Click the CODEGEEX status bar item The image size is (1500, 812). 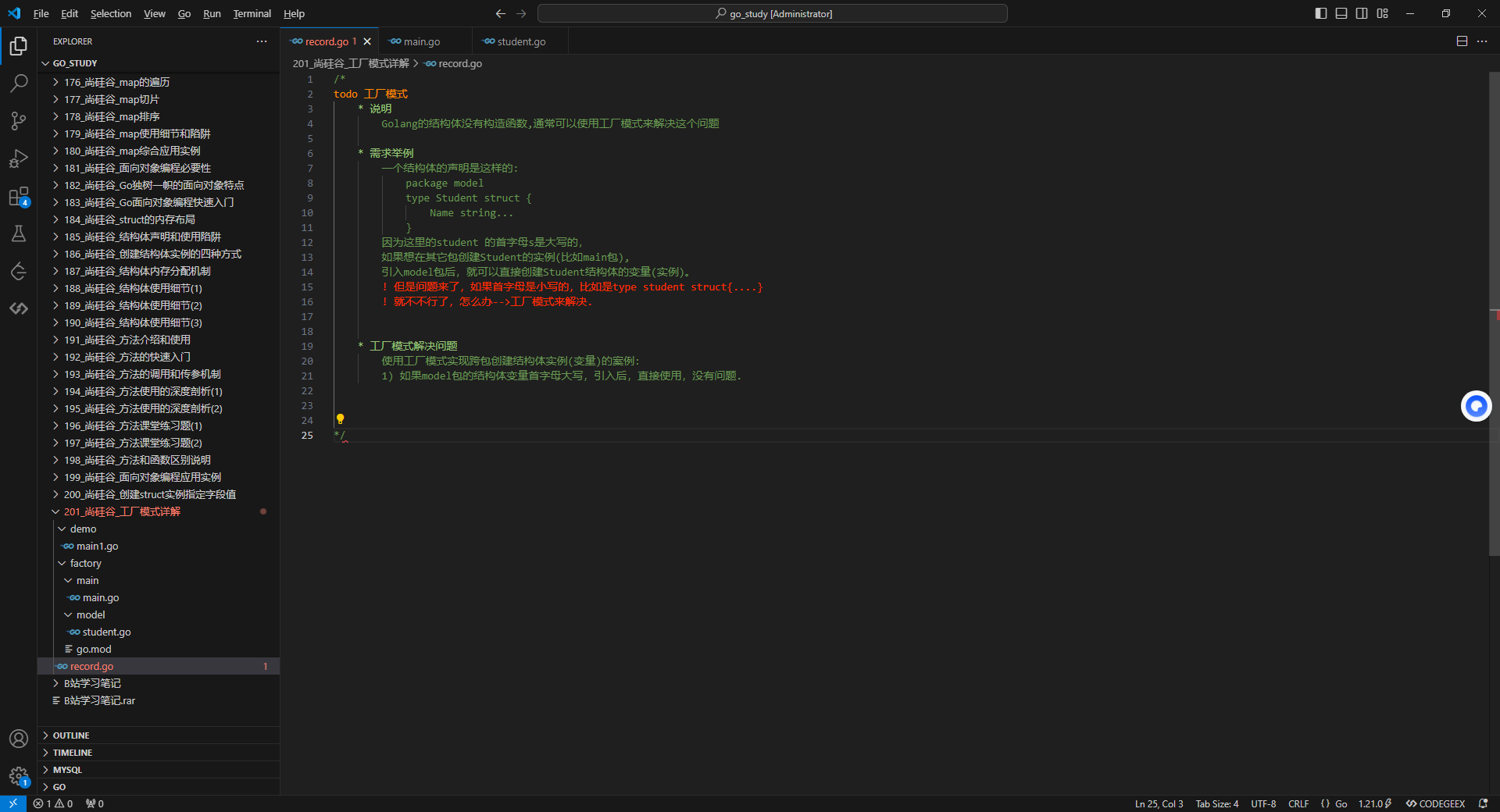pyautogui.click(x=1435, y=803)
